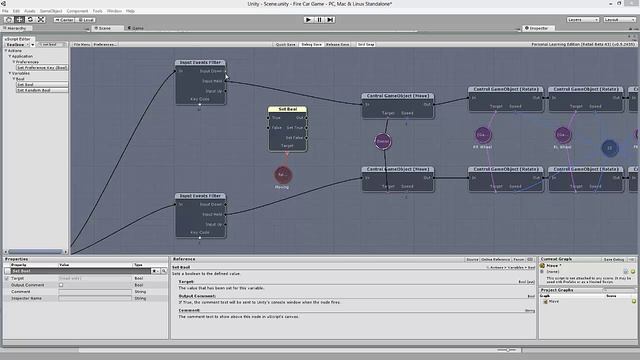Toggle the Center pivot mode button
This screenshot has width=640, height=360.
pyautogui.click(x=64, y=20)
